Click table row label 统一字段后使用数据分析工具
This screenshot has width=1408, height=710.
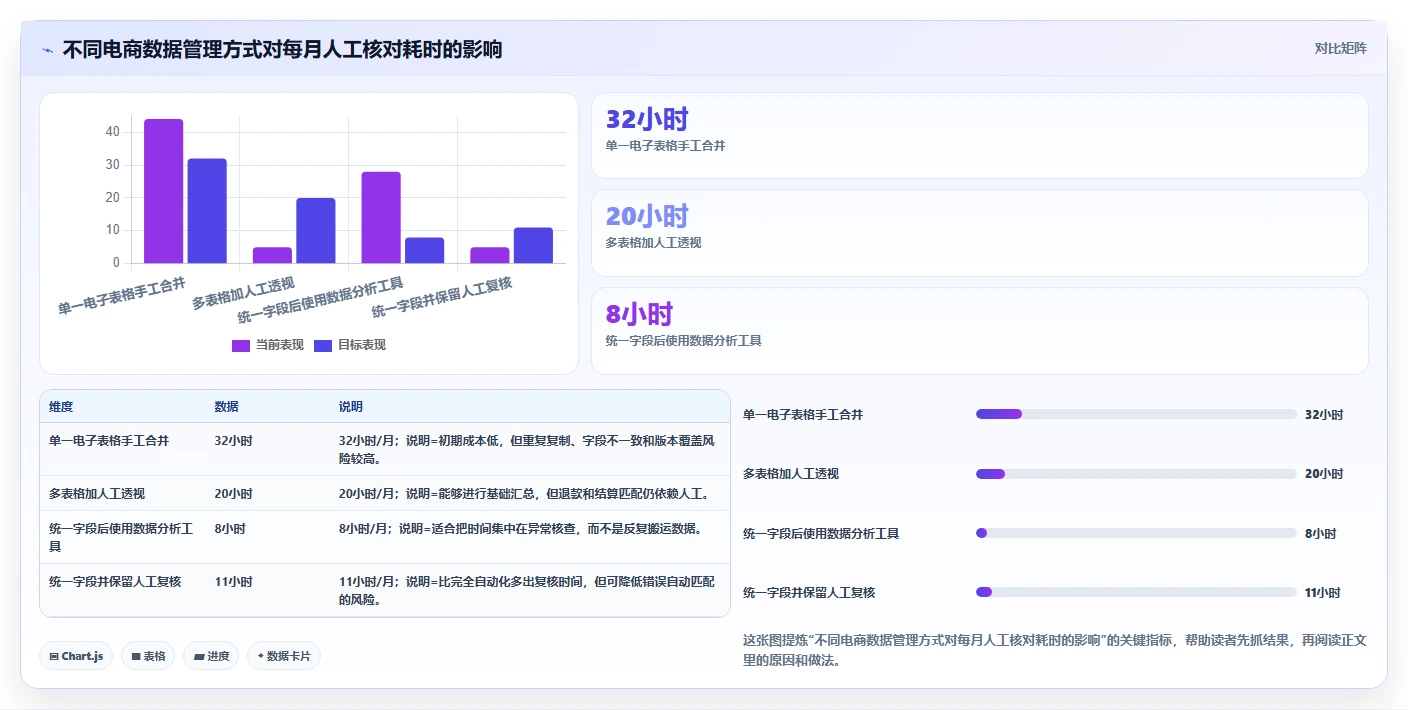(121, 537)
